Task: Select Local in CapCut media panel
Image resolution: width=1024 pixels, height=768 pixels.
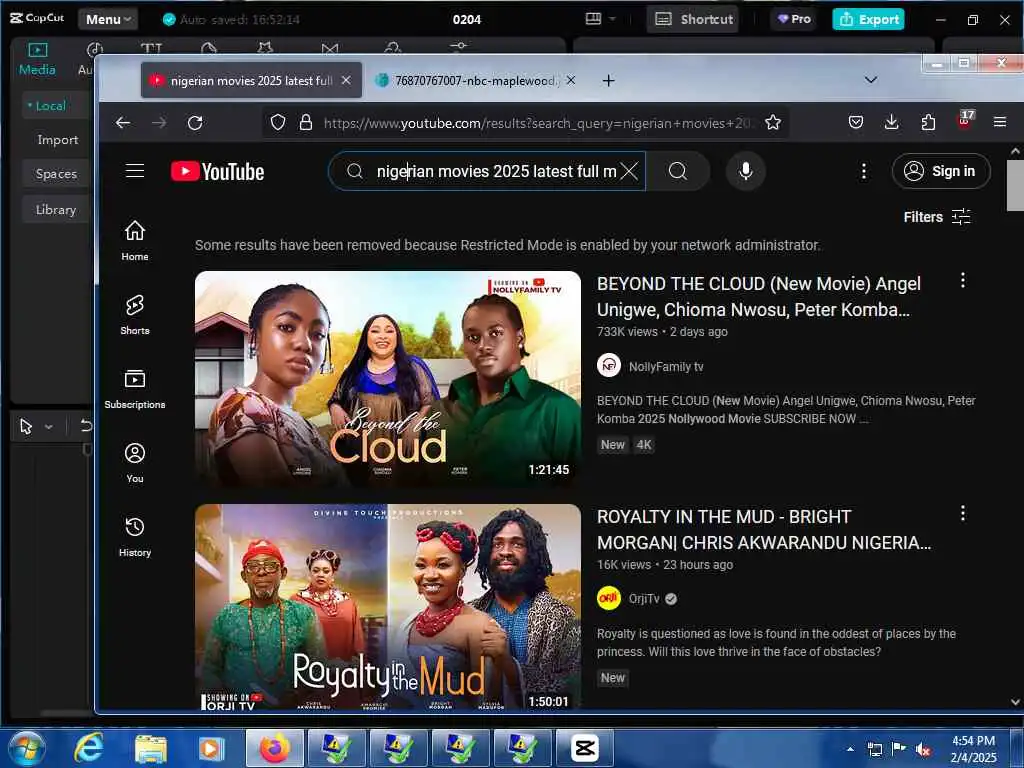Action: click(x=50, y=106)
